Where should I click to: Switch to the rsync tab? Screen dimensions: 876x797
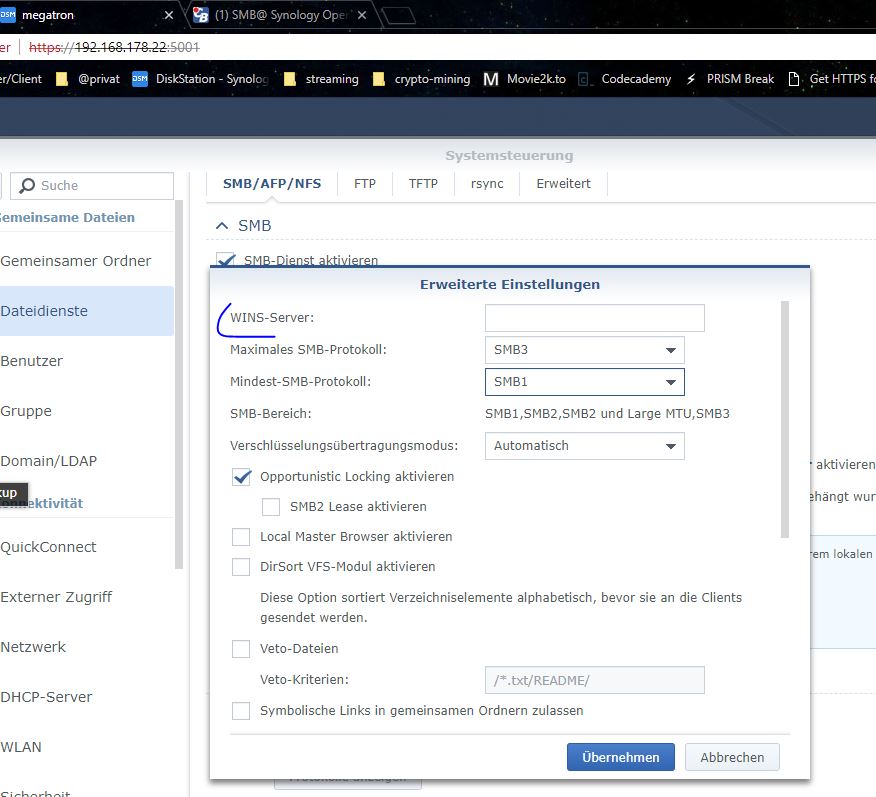[487, 184]
